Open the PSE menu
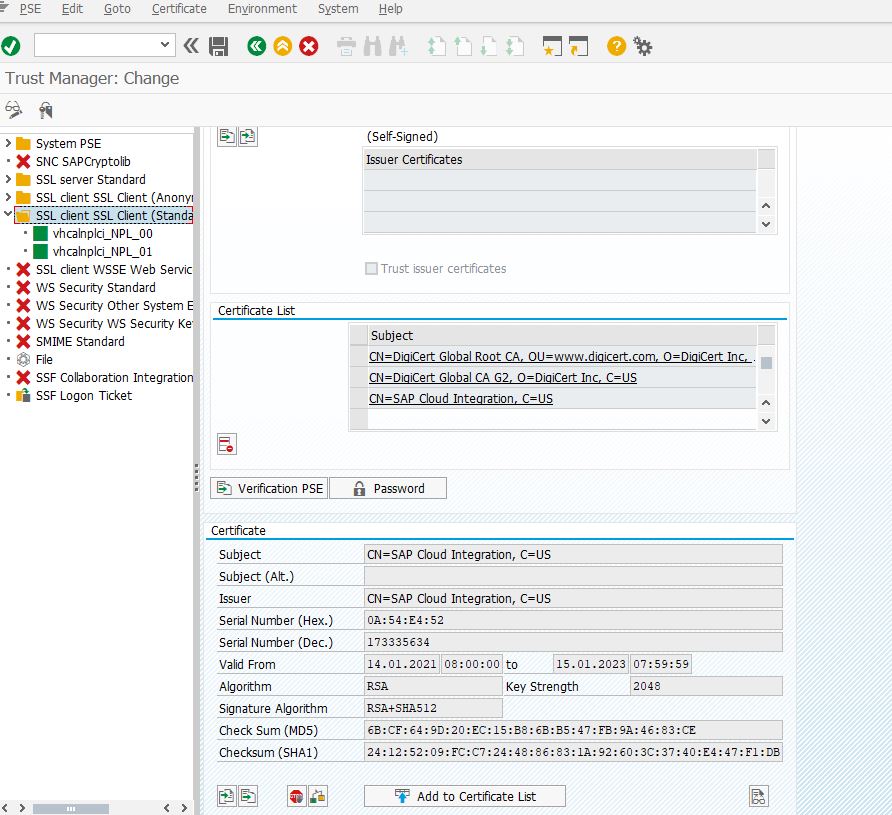892x815 pixels. click(x=30, y=9)
